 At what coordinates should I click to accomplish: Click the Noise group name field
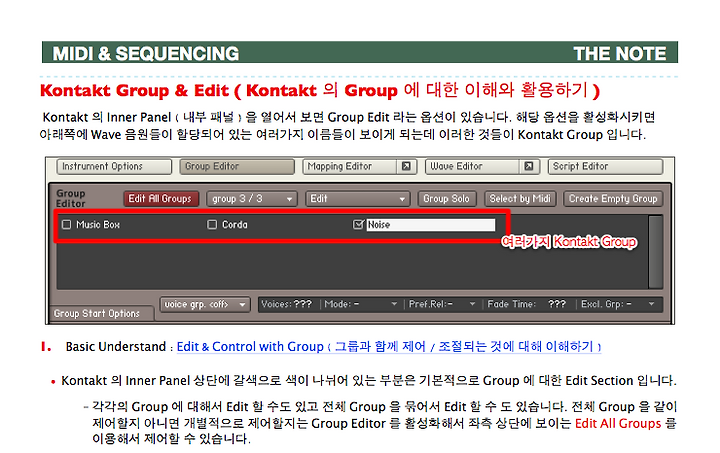point(431,225)
